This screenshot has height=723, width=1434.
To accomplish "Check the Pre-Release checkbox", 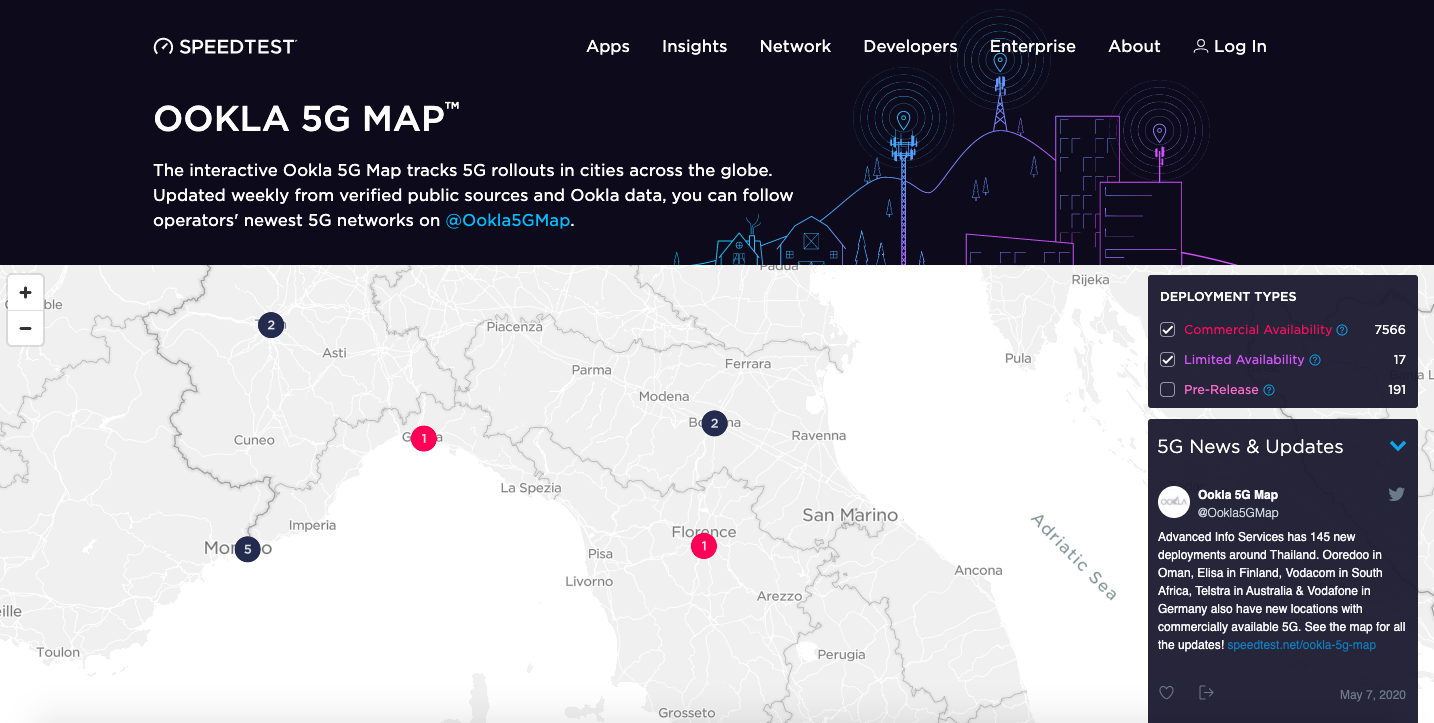I will tap(1167, 390).
